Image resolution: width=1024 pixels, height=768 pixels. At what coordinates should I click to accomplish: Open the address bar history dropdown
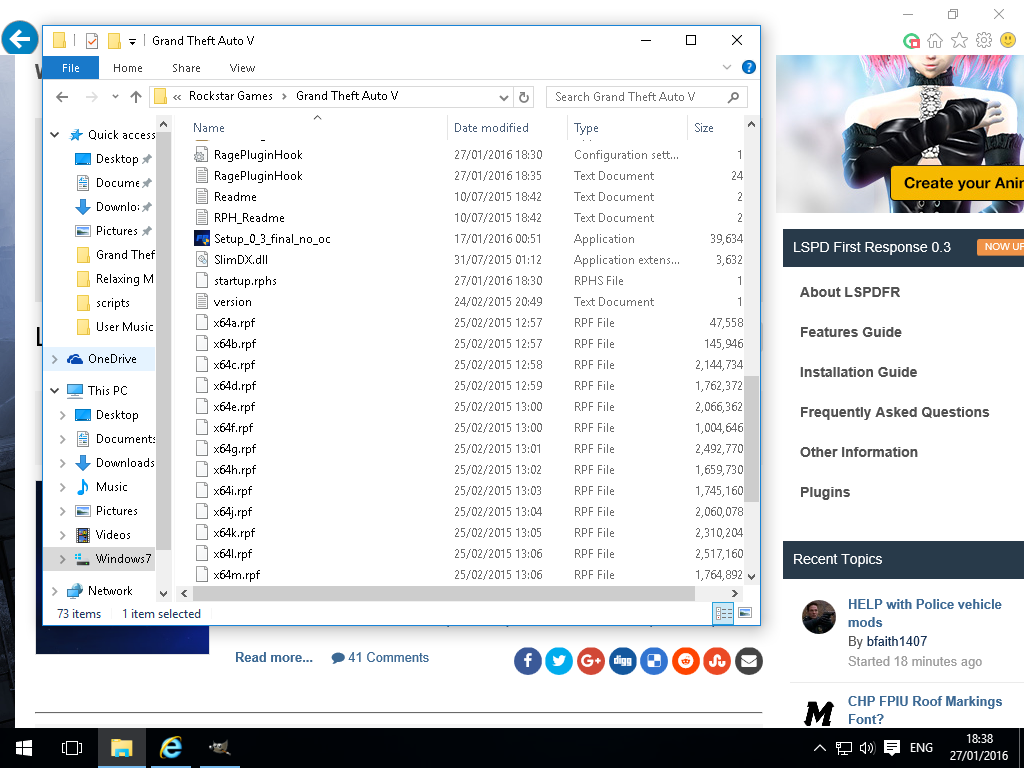(504, 97)
